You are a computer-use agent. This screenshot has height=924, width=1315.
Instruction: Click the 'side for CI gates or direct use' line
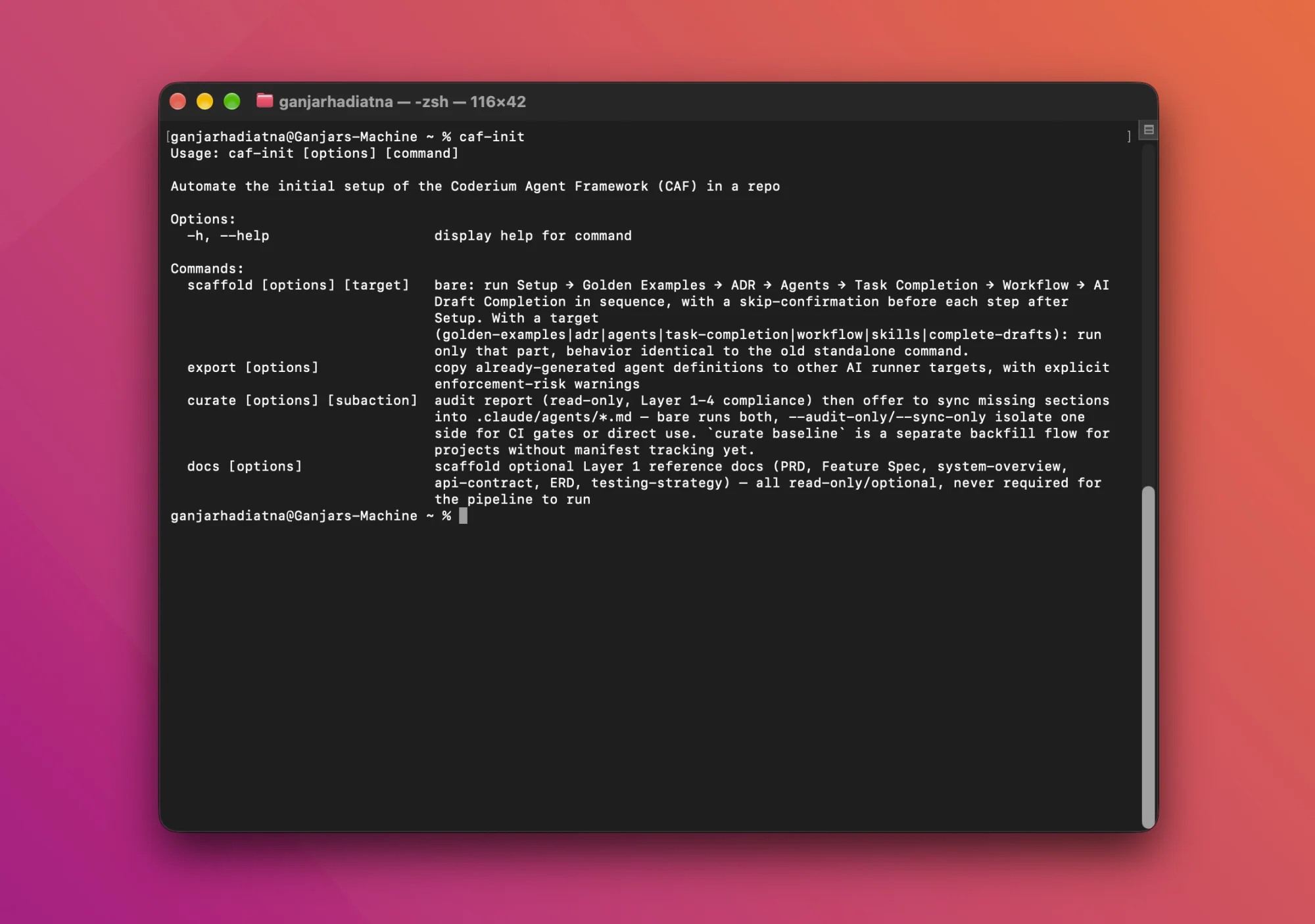(772, 433)
